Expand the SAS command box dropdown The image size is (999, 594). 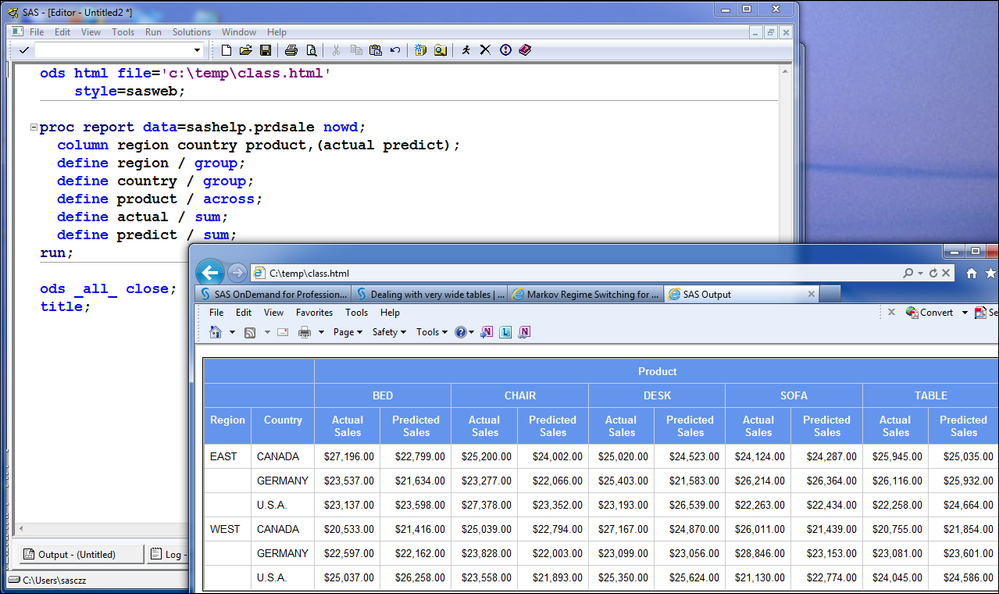pos(197,50)
